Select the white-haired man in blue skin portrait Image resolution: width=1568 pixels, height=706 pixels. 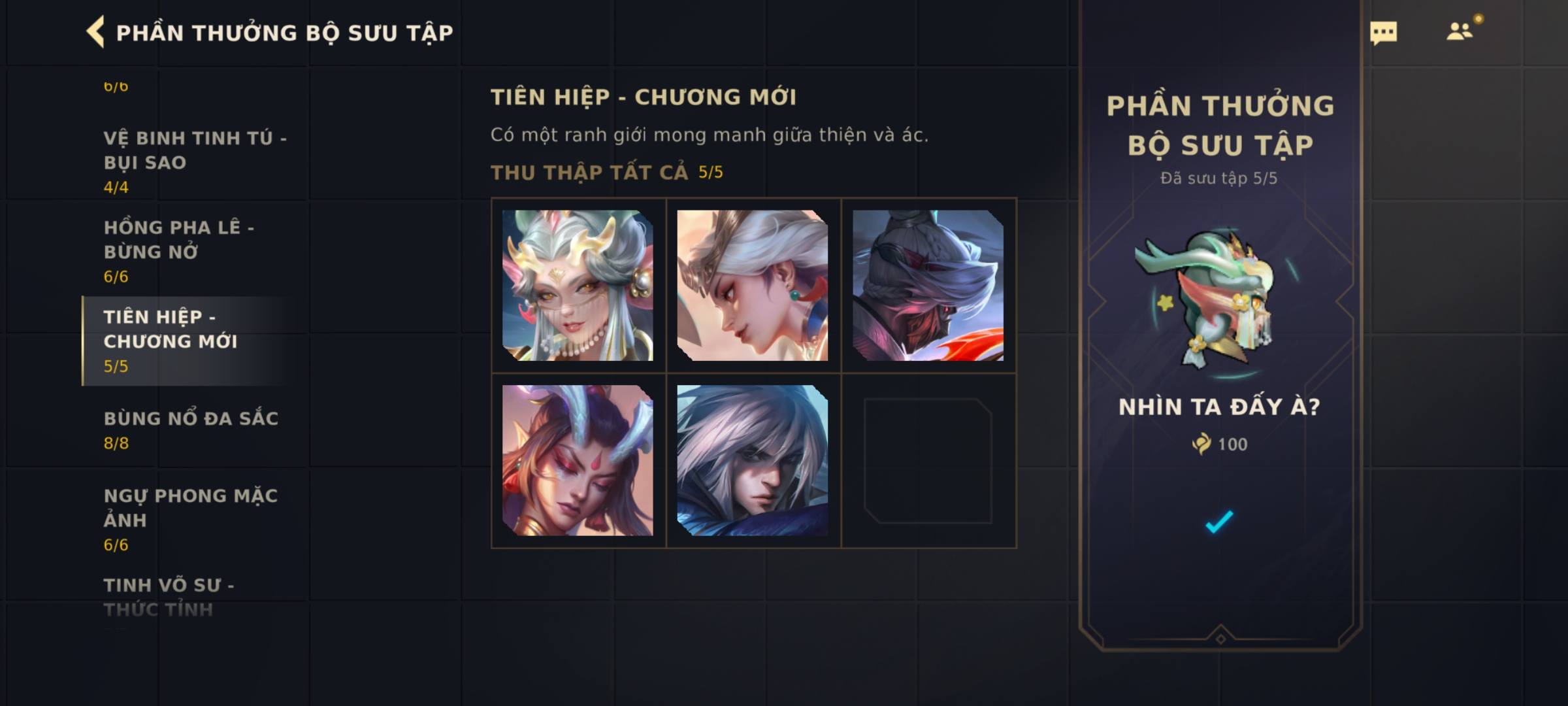753,460
